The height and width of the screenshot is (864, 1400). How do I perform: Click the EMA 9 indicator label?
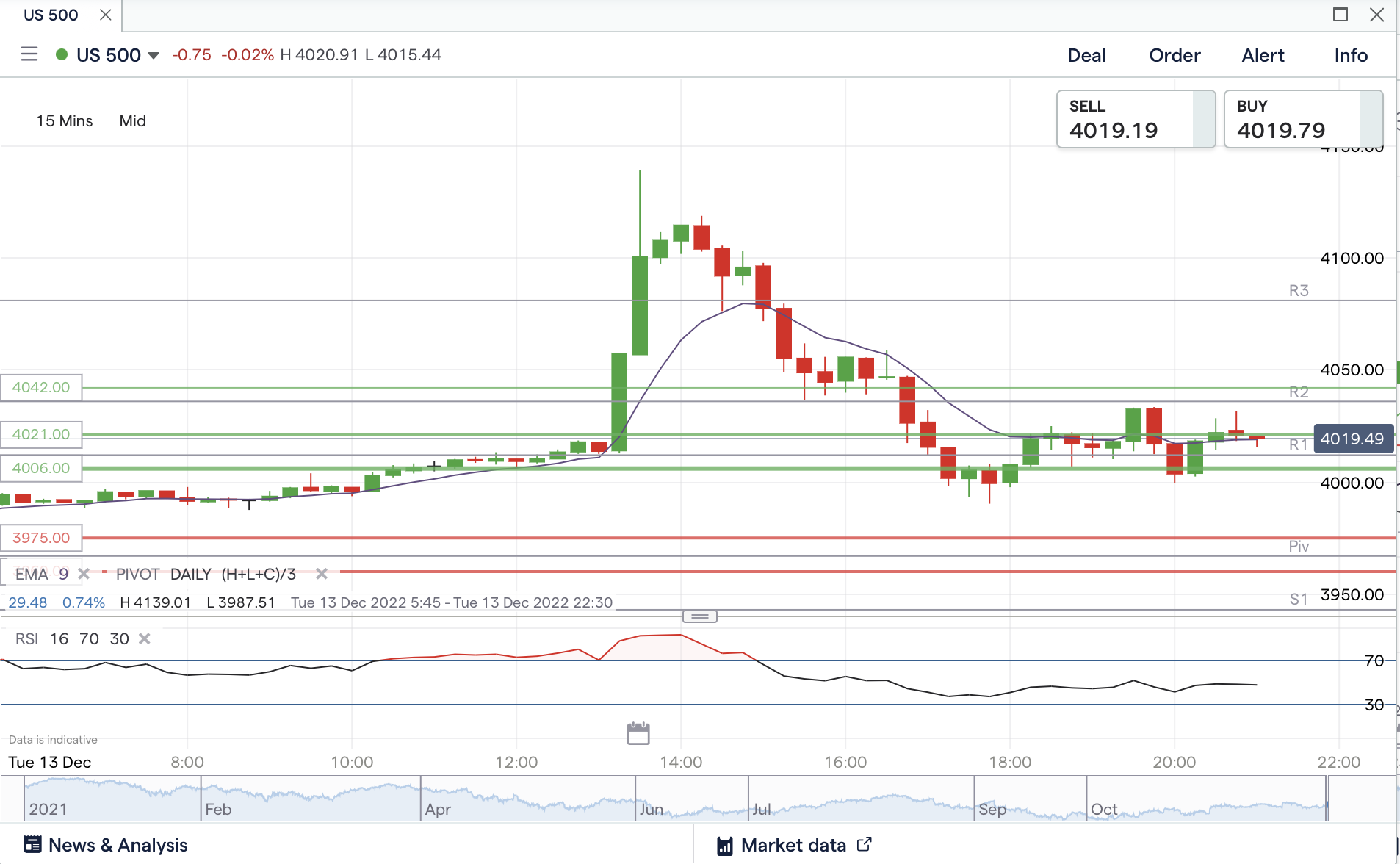pos(42,574)
